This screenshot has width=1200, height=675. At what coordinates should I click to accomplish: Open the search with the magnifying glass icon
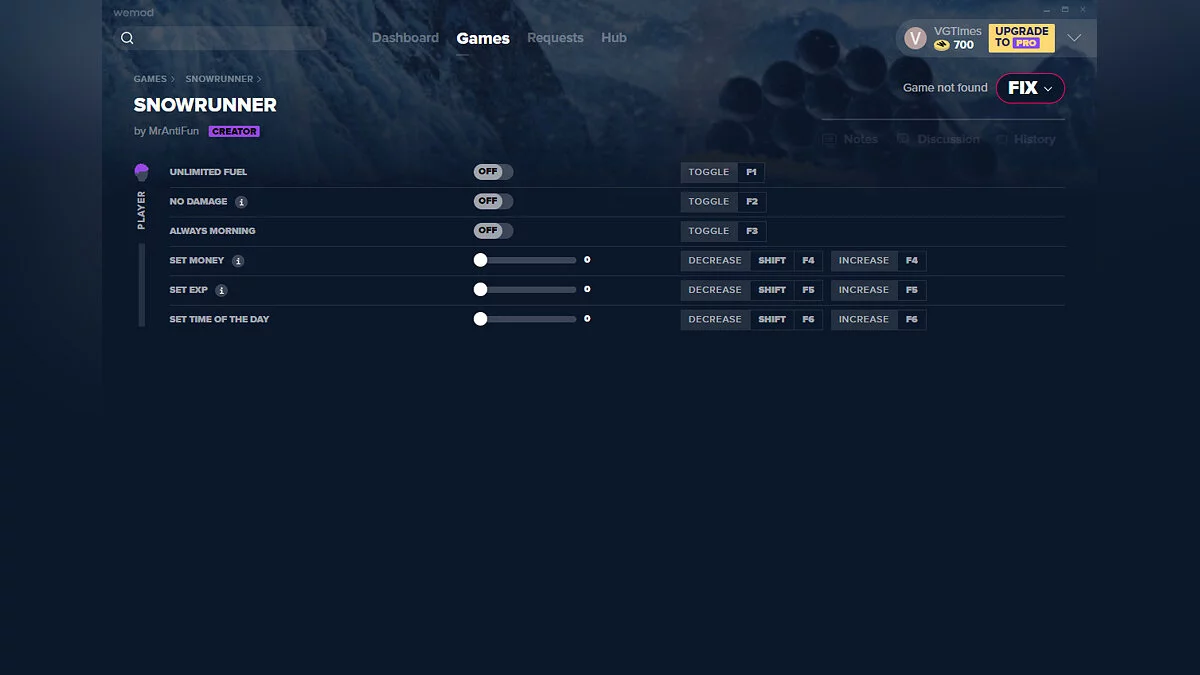(127, 37)
